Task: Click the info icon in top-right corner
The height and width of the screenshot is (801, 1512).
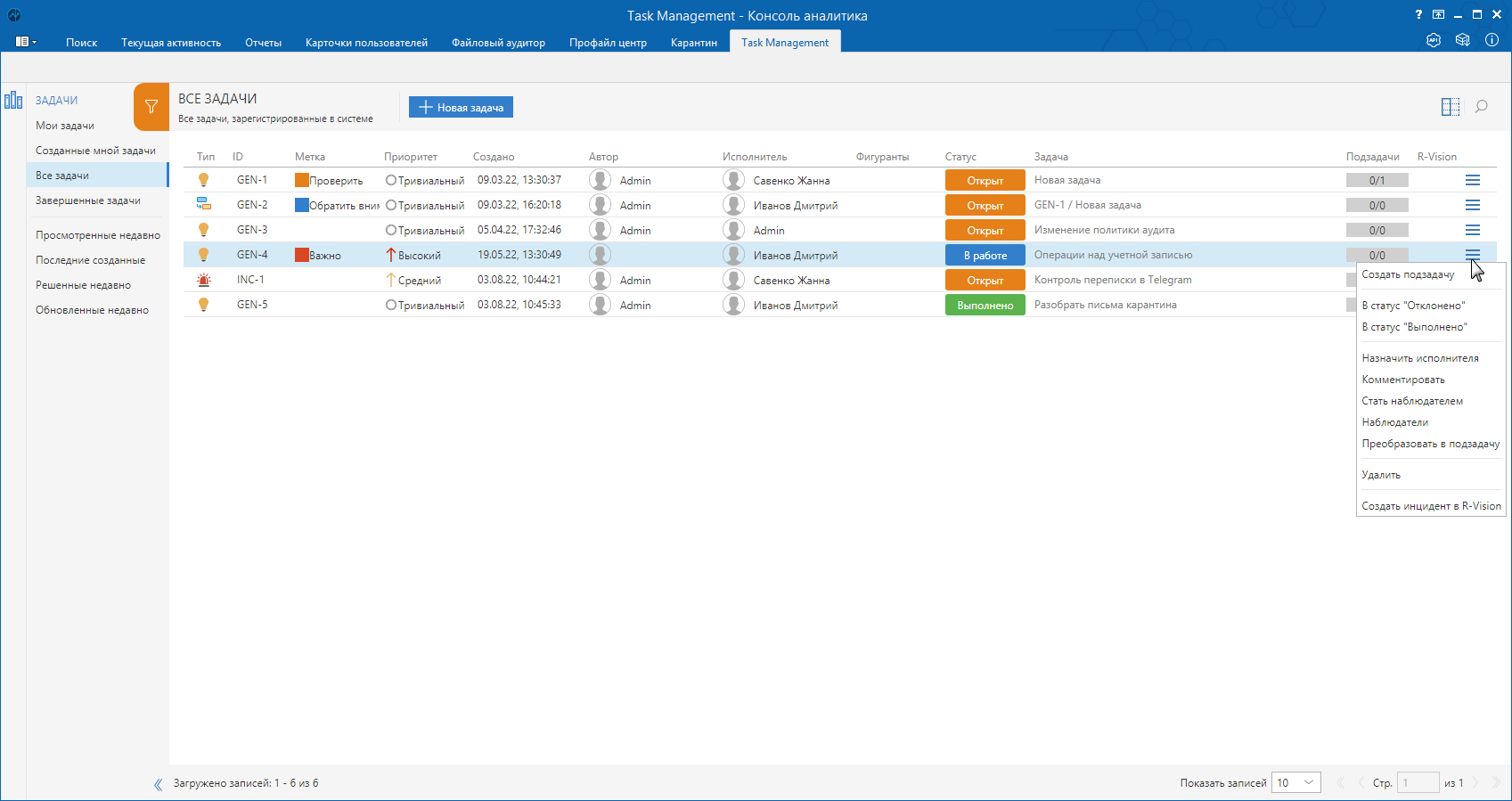Action: pos(1492,40)
